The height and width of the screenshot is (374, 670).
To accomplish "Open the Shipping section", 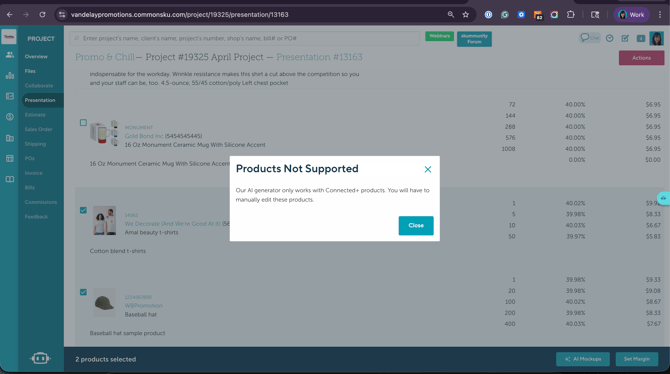I will tap(35, 144).
